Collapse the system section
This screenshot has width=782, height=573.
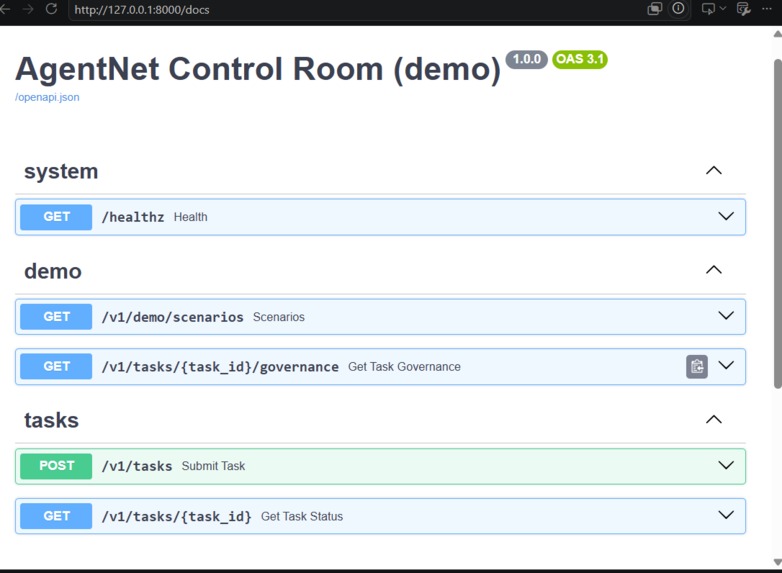coord(714,171)
